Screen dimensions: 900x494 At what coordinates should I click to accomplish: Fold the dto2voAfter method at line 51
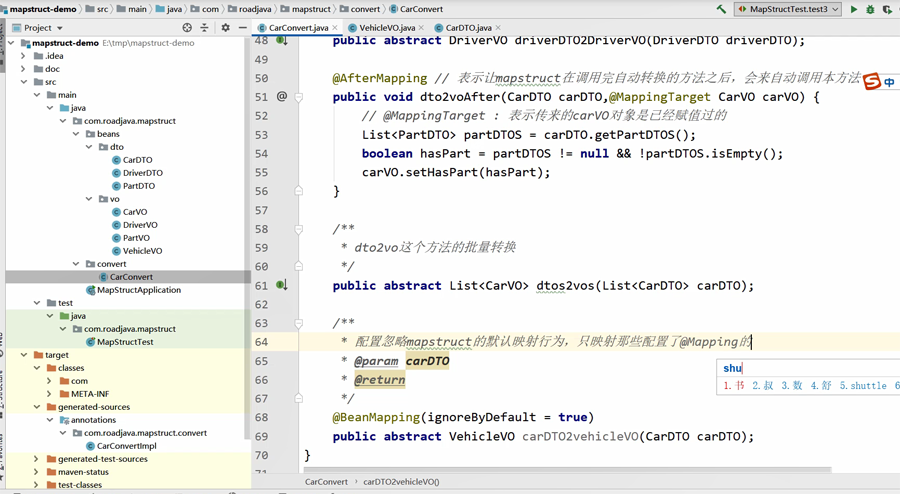tap(298, 97)
